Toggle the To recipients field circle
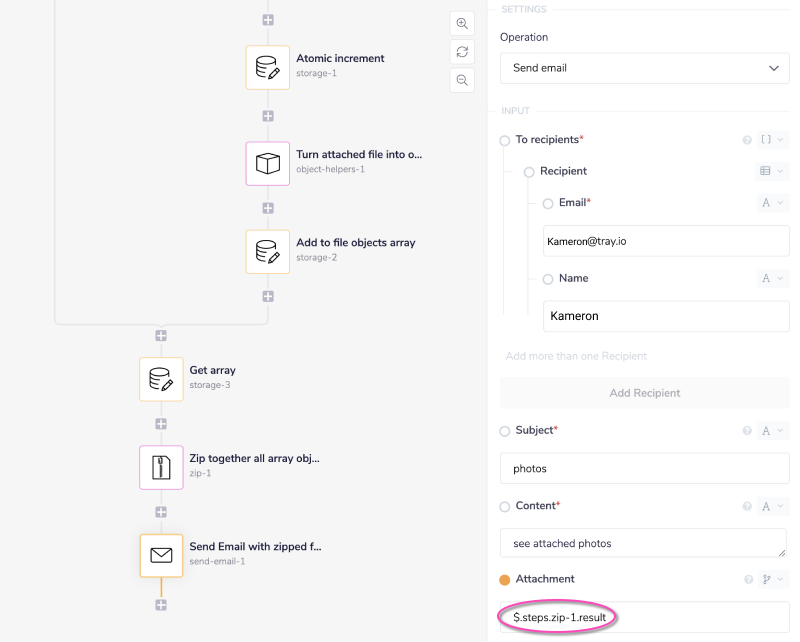The width and height of the screenshot is (800, 642). click(505, 140)
